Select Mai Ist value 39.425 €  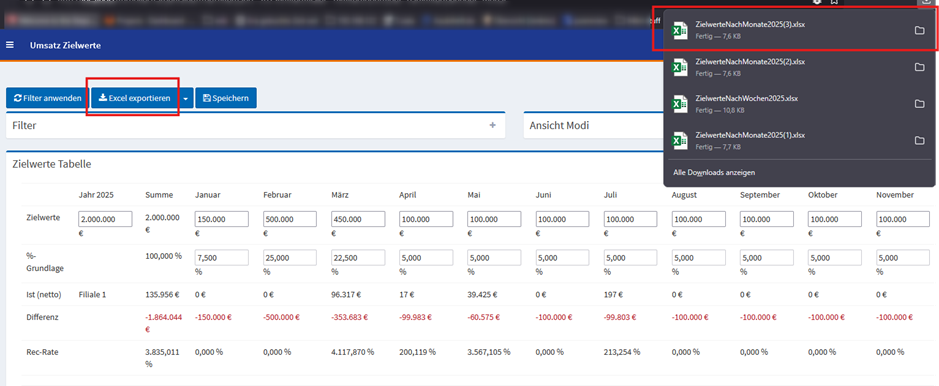click(x=483, y=294)
